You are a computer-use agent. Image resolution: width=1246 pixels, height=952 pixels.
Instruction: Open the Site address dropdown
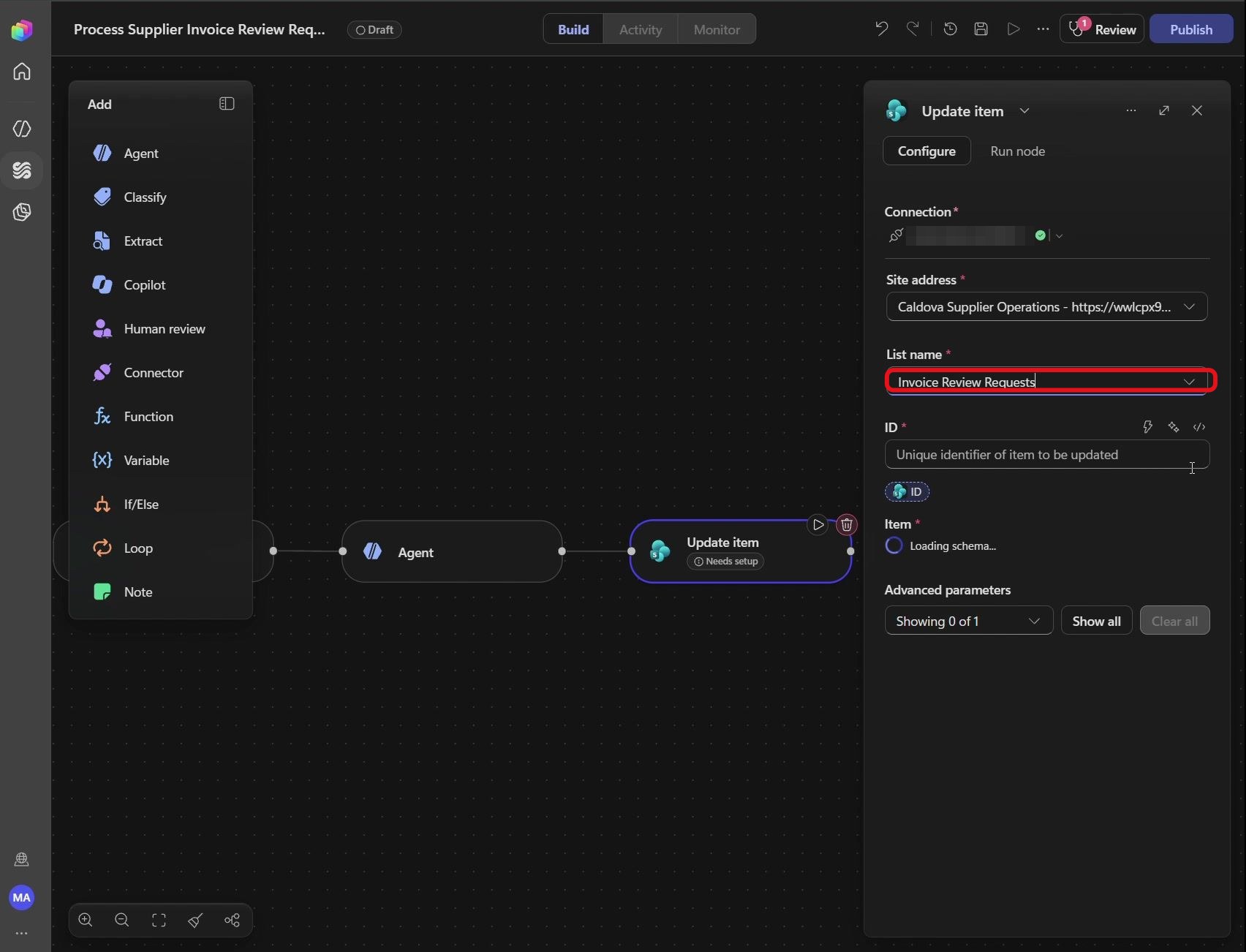point(1046,306)
